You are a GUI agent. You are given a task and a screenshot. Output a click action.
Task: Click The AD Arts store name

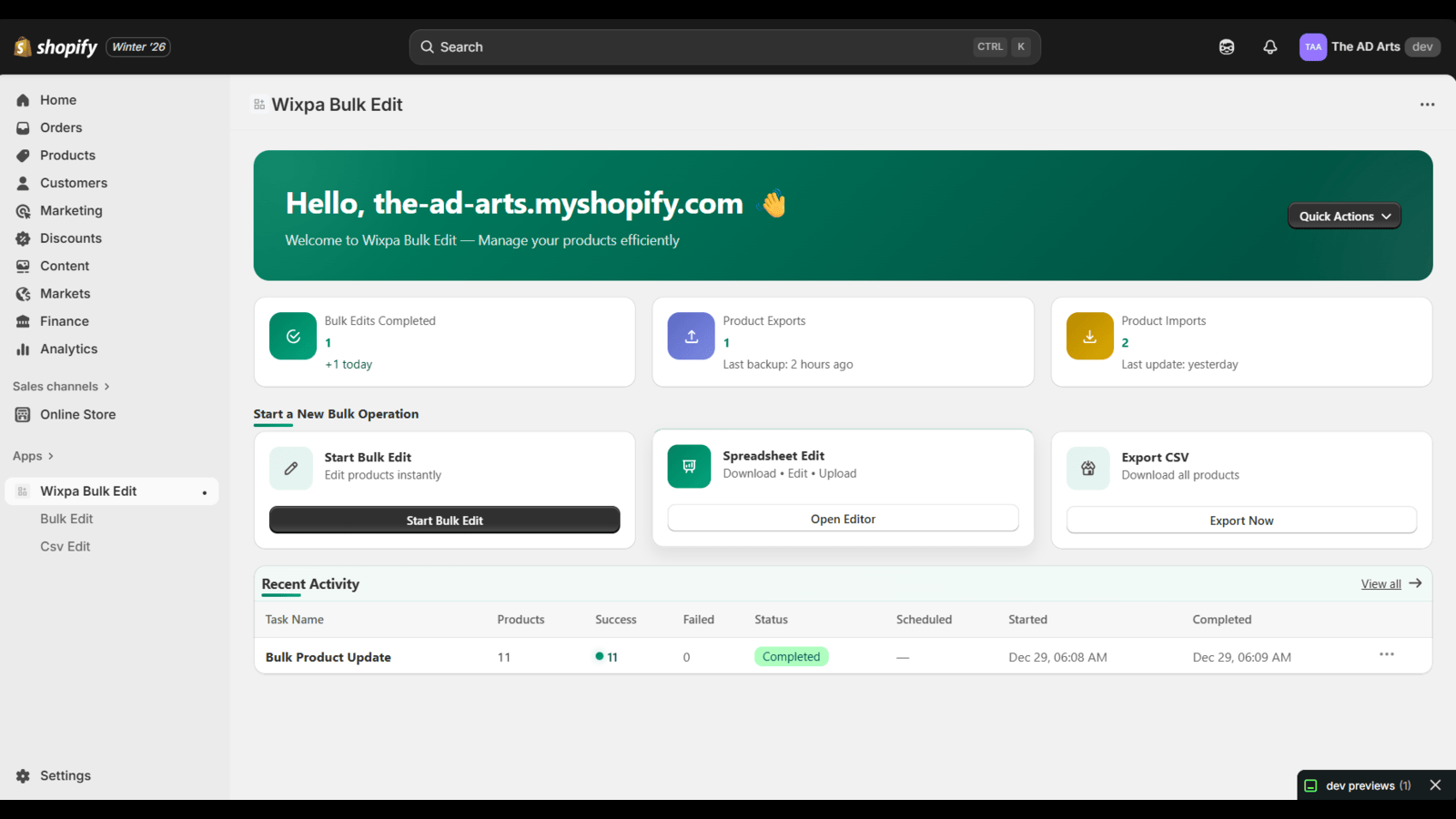click(1366, 47)
